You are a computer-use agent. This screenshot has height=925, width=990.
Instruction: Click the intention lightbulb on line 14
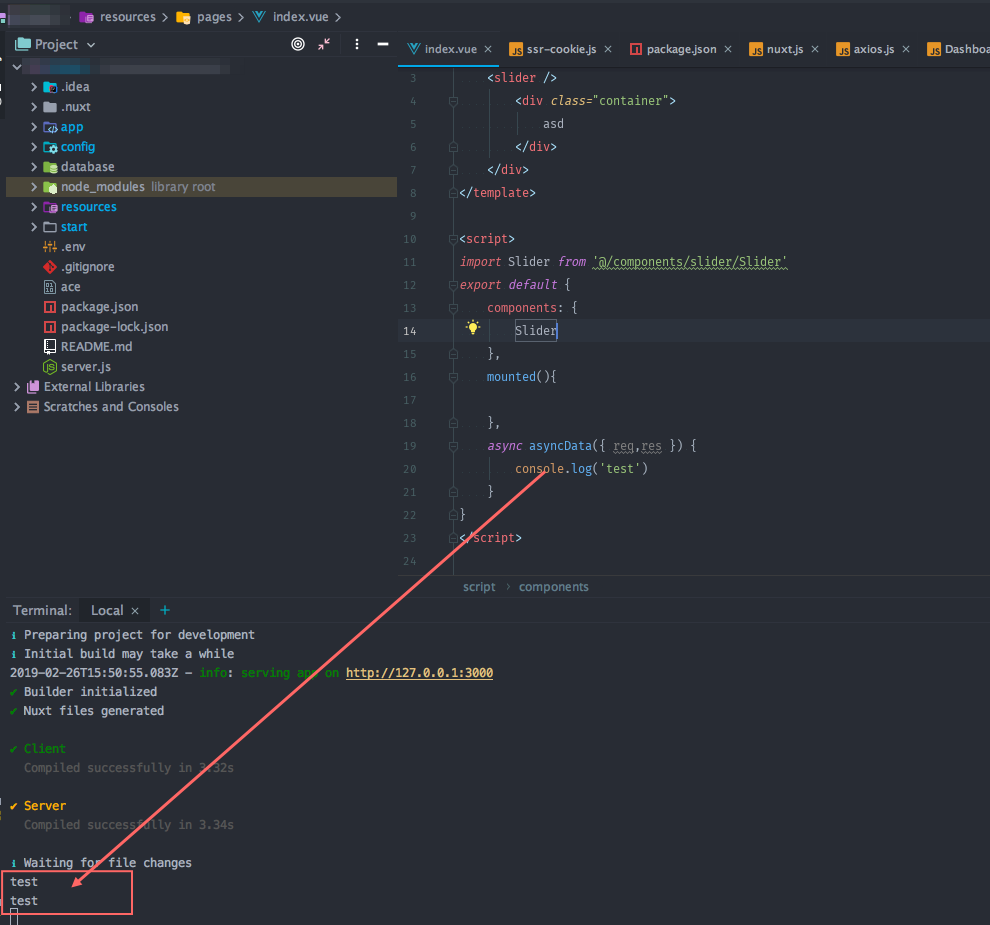click(x=472, y=327)
